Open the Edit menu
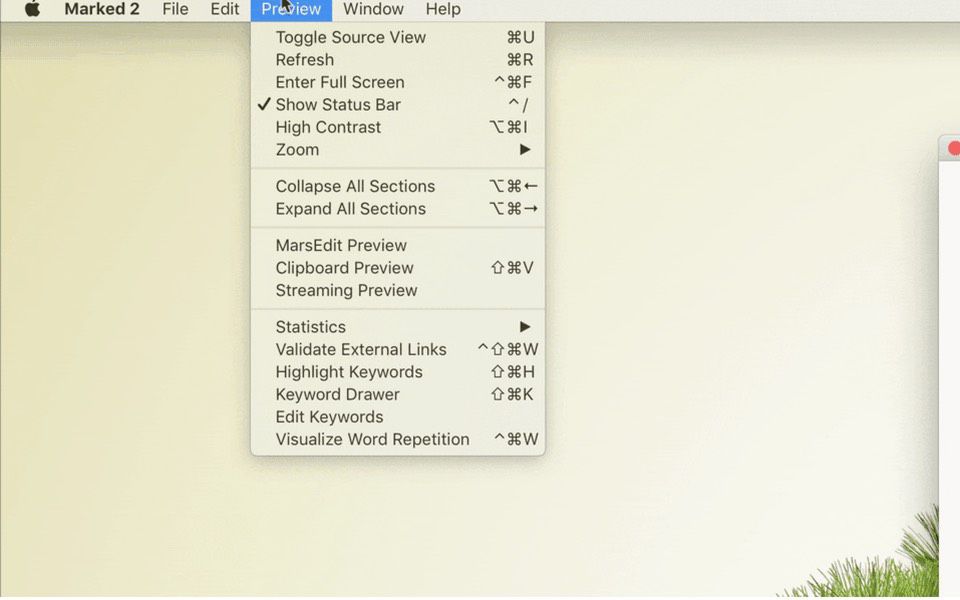 click(225, 9)
